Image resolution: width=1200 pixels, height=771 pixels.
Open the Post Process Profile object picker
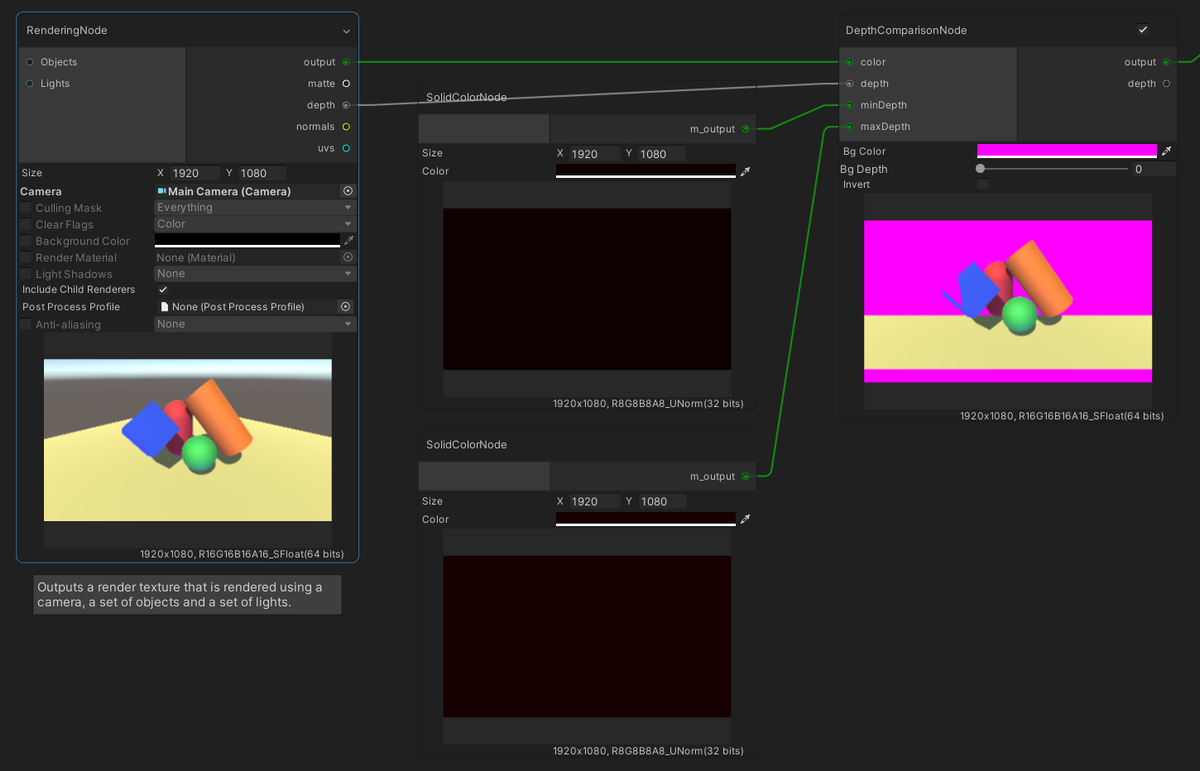[346, 307]
